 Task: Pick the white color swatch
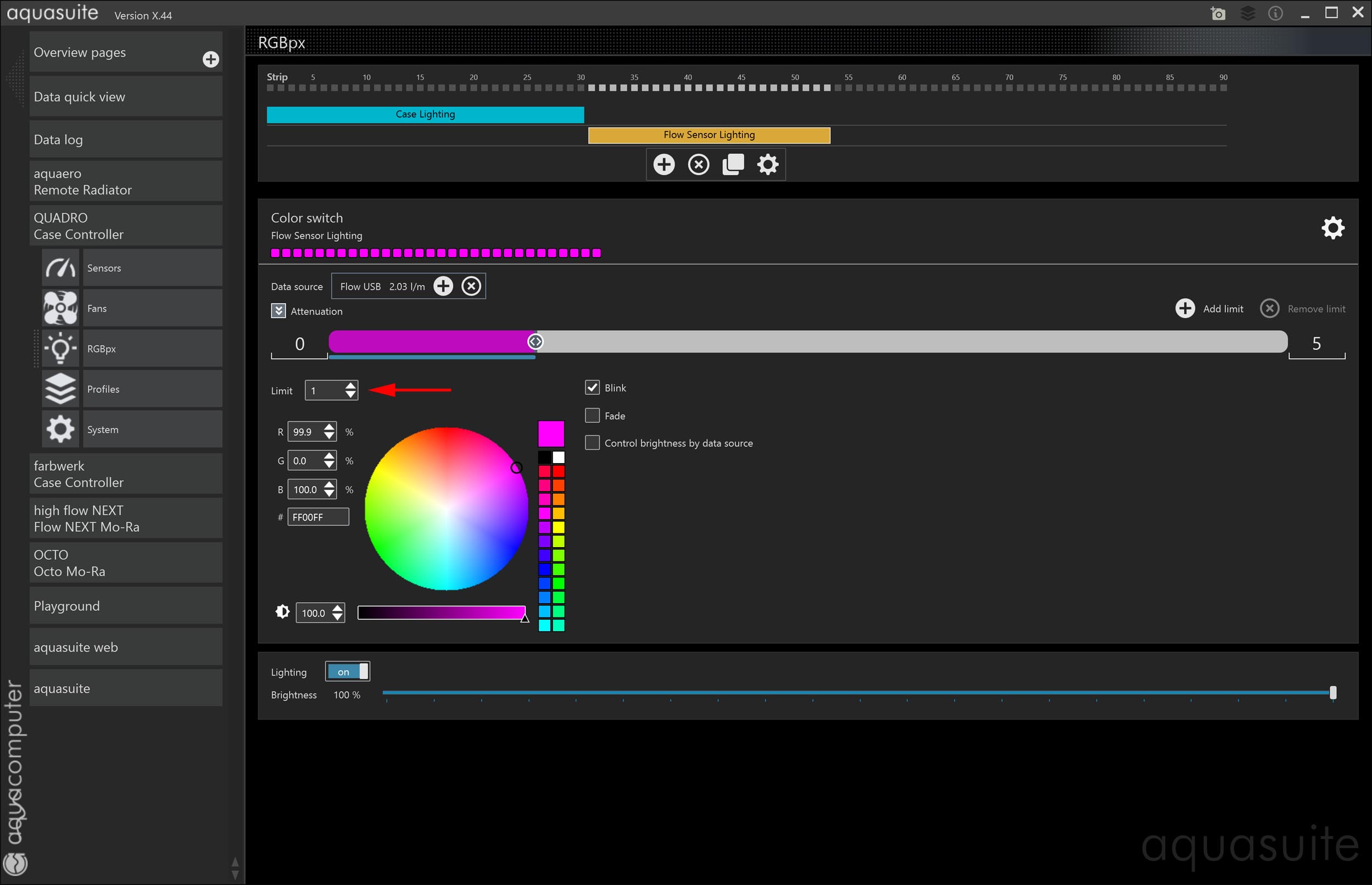tap(559, 458)
